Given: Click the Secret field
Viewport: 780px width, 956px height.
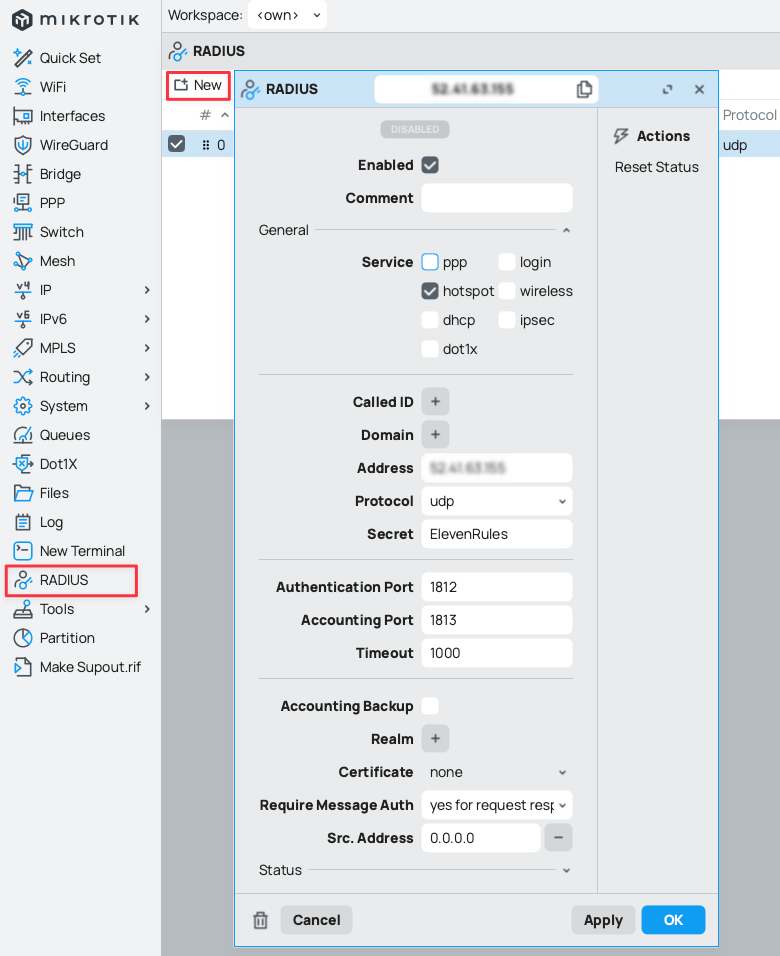Looking at the screenshot, I should tap(497, 534).
